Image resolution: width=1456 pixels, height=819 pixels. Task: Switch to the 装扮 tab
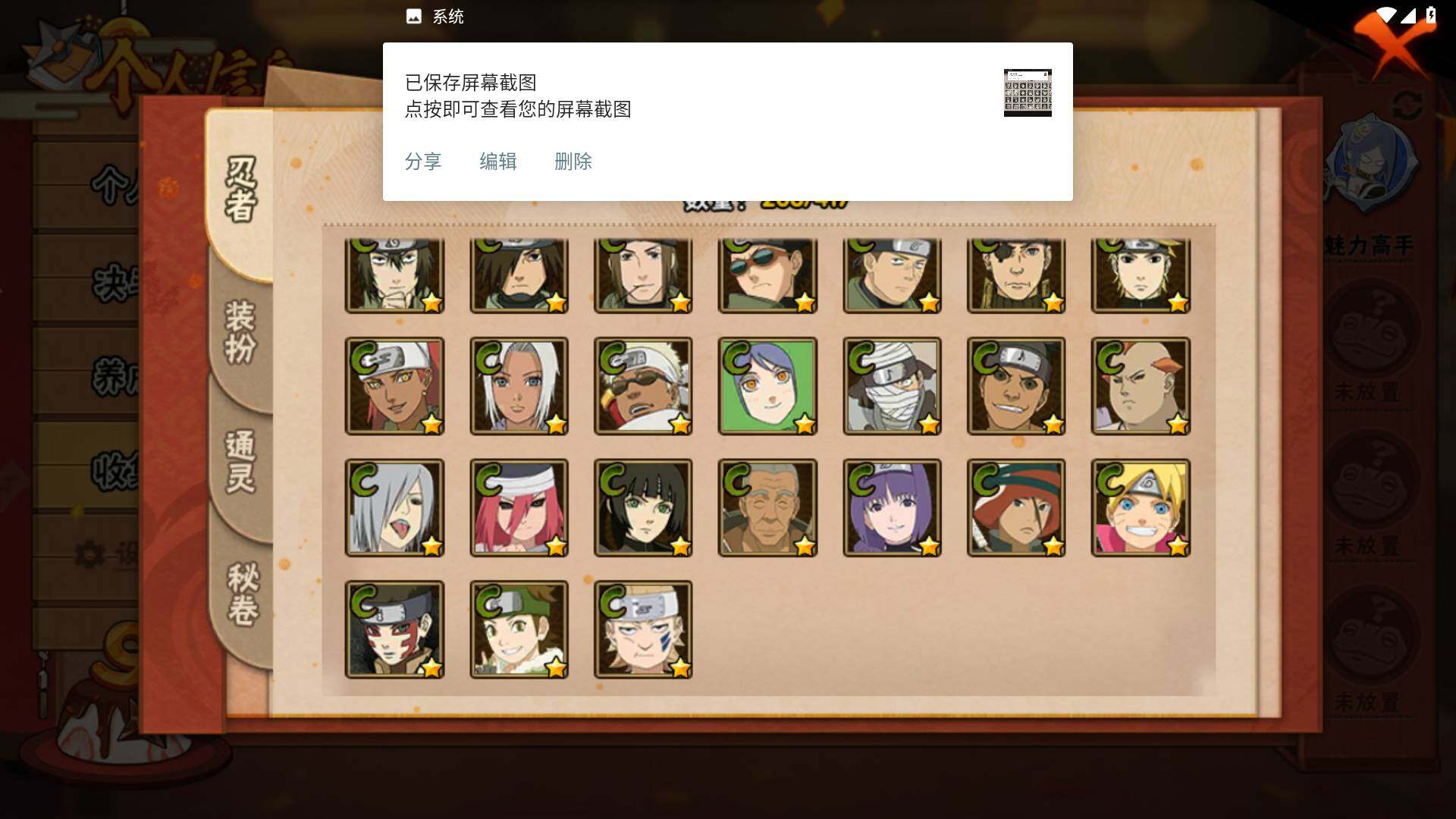241,332
